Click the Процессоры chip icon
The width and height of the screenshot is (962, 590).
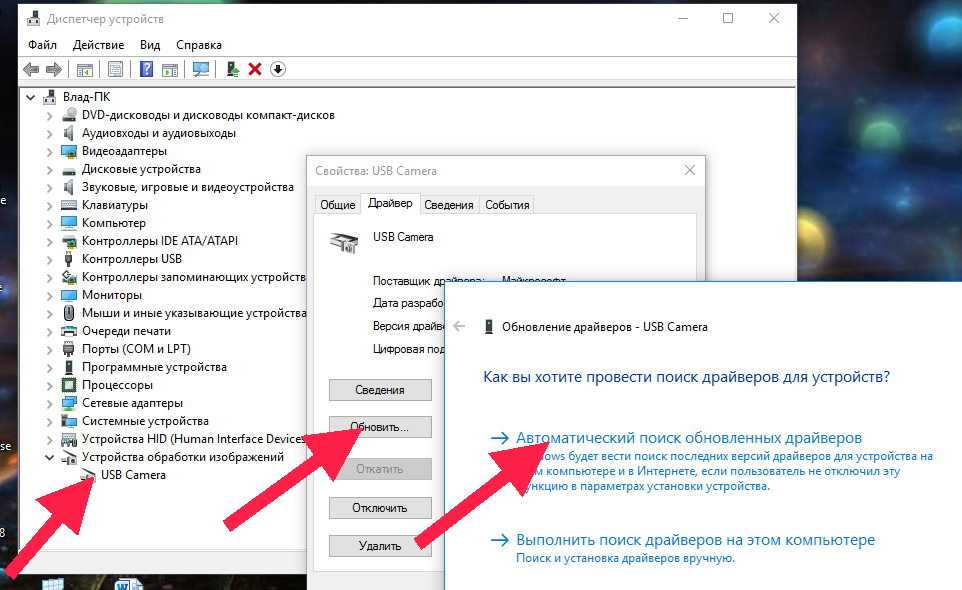(x=69, y=385)
